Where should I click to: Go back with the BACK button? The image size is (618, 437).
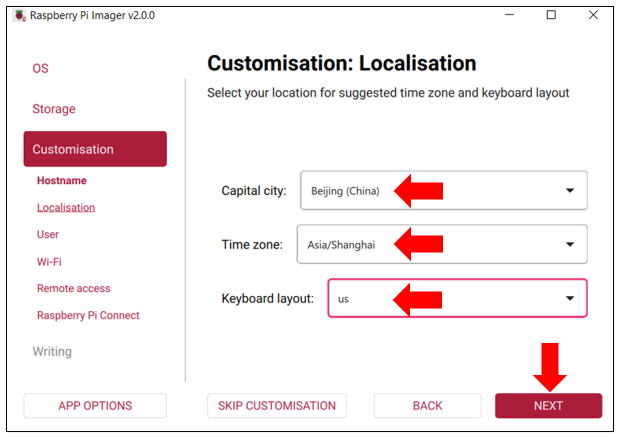(x=428, y=405)
